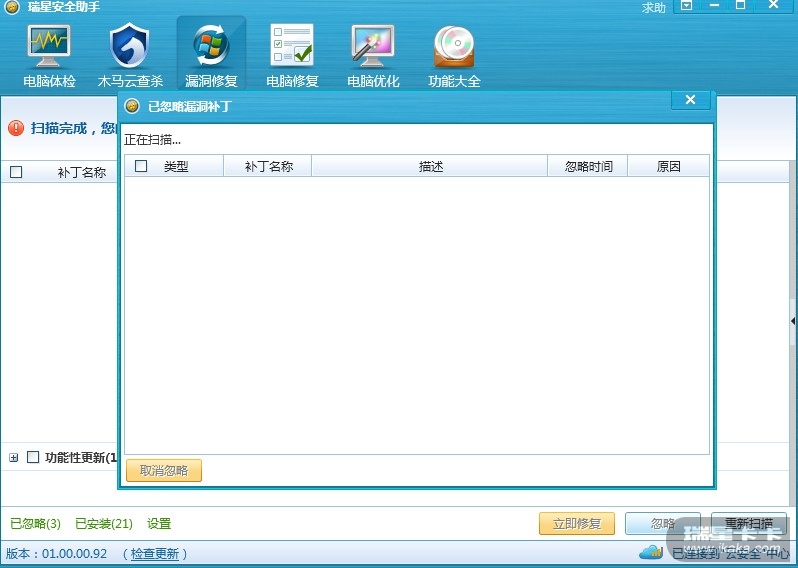Open the 设置 link
Viewport: 798px width, 568px height.
click(159, 523)
